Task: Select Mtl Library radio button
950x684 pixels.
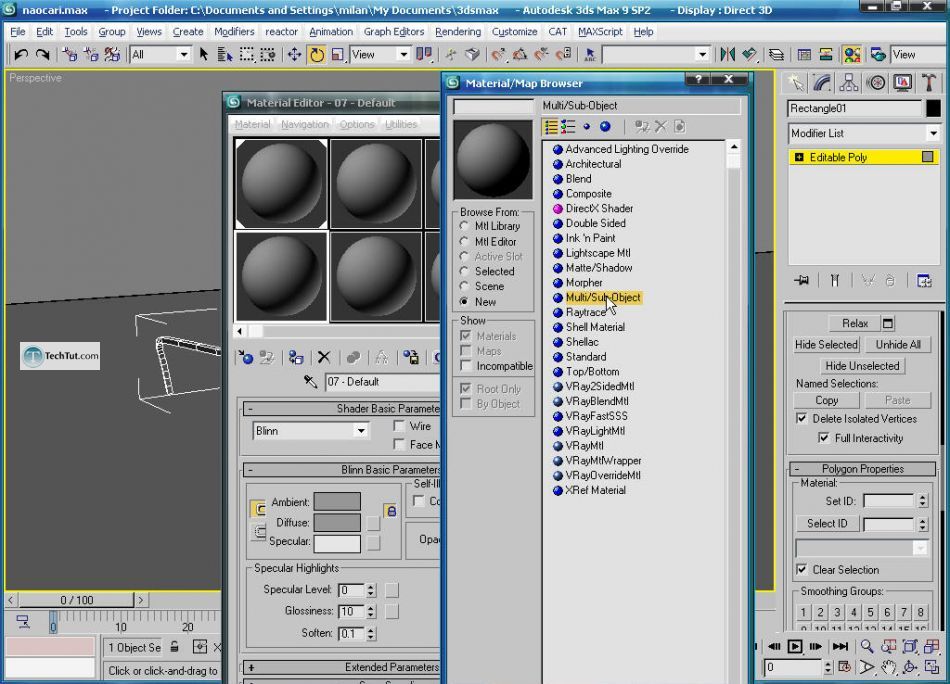Action: (x=464, y=226)
